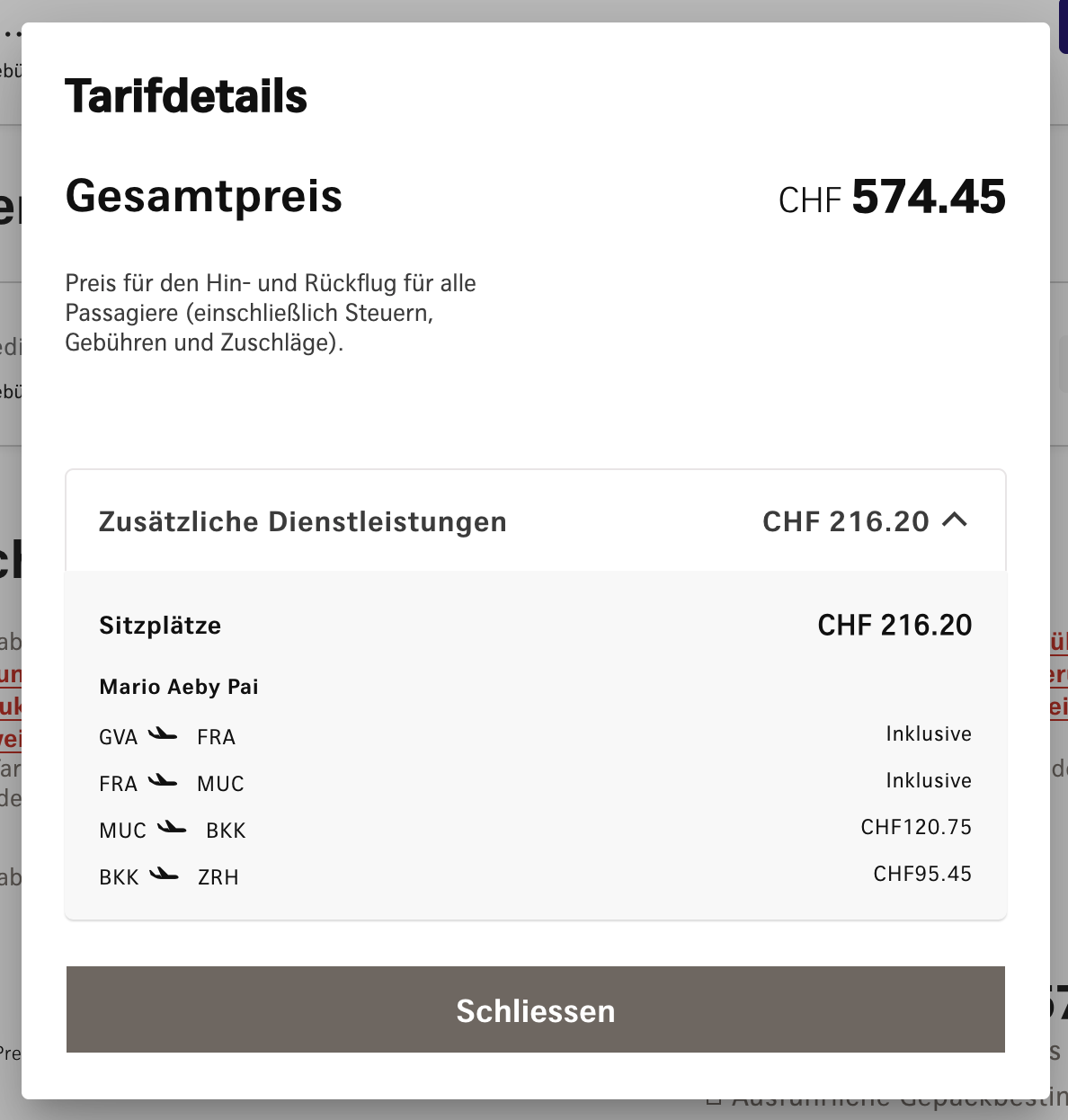Click the Inklusive label for the FRA–MUC flight

point(929,780)
